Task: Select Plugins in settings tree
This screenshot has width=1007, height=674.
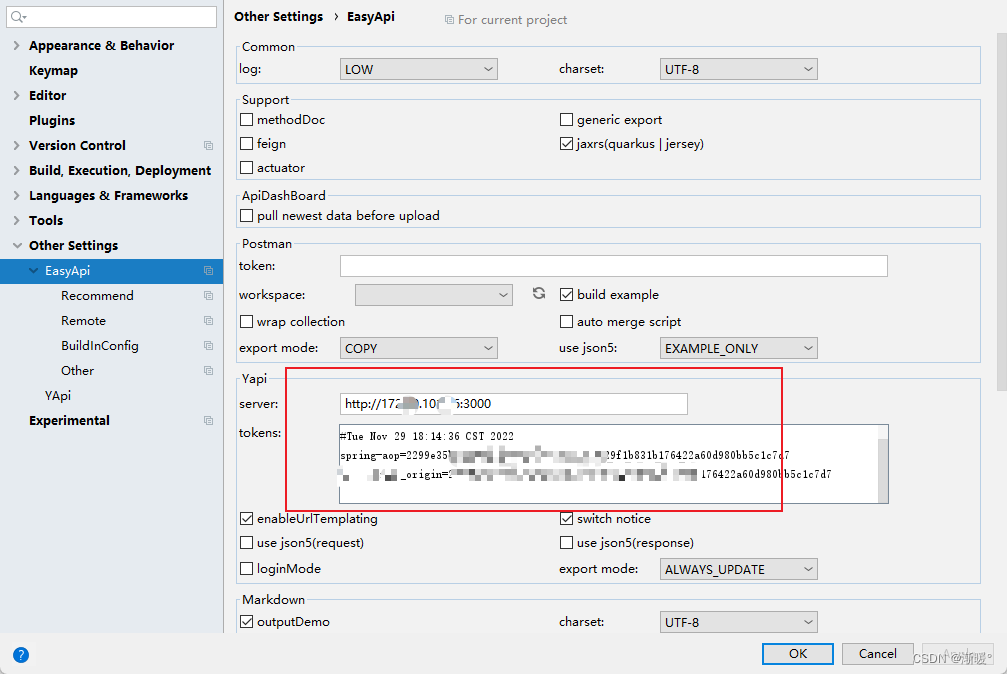Action: [x=52, y=121]
